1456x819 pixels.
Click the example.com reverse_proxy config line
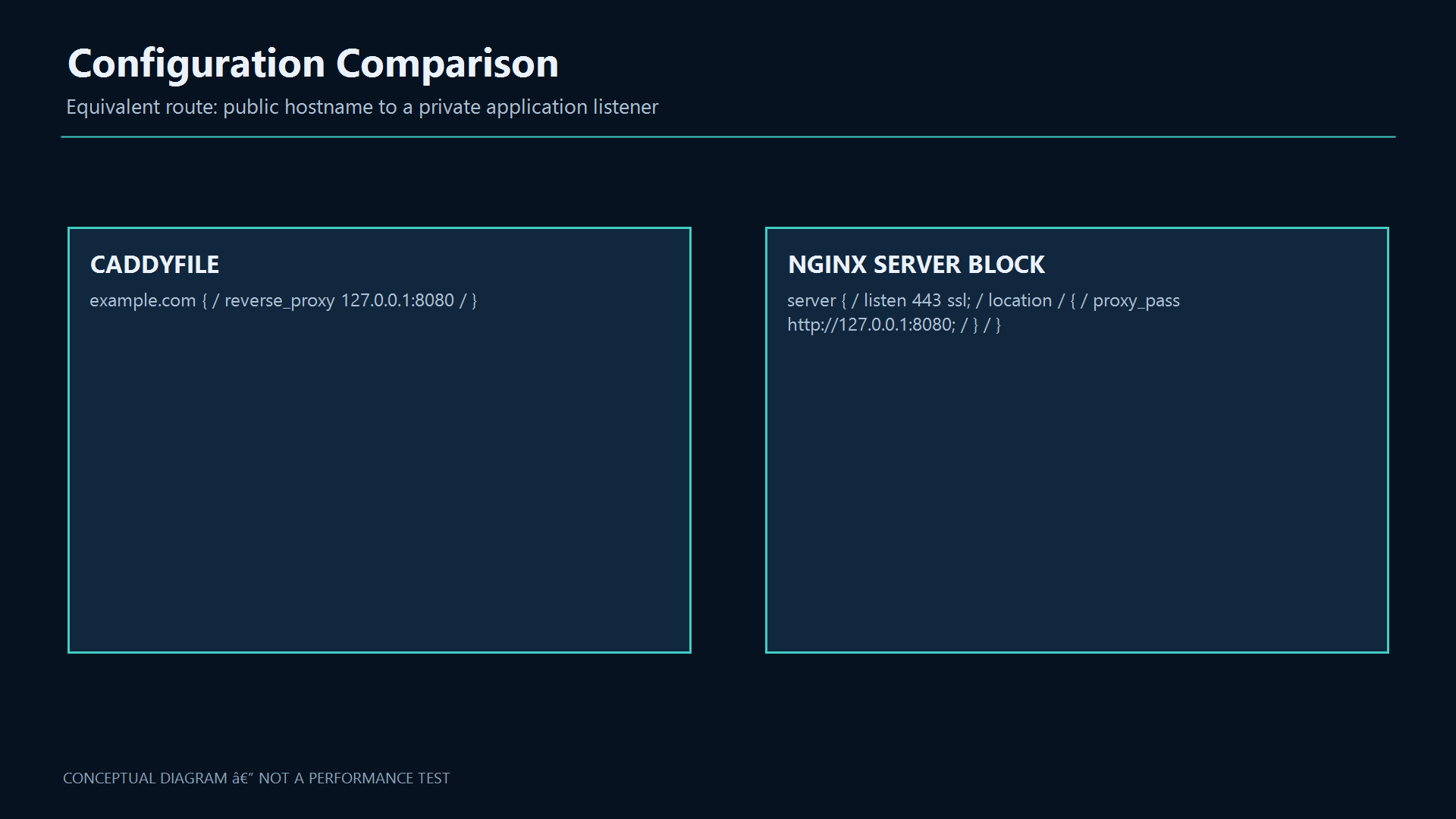coord(284,301)
